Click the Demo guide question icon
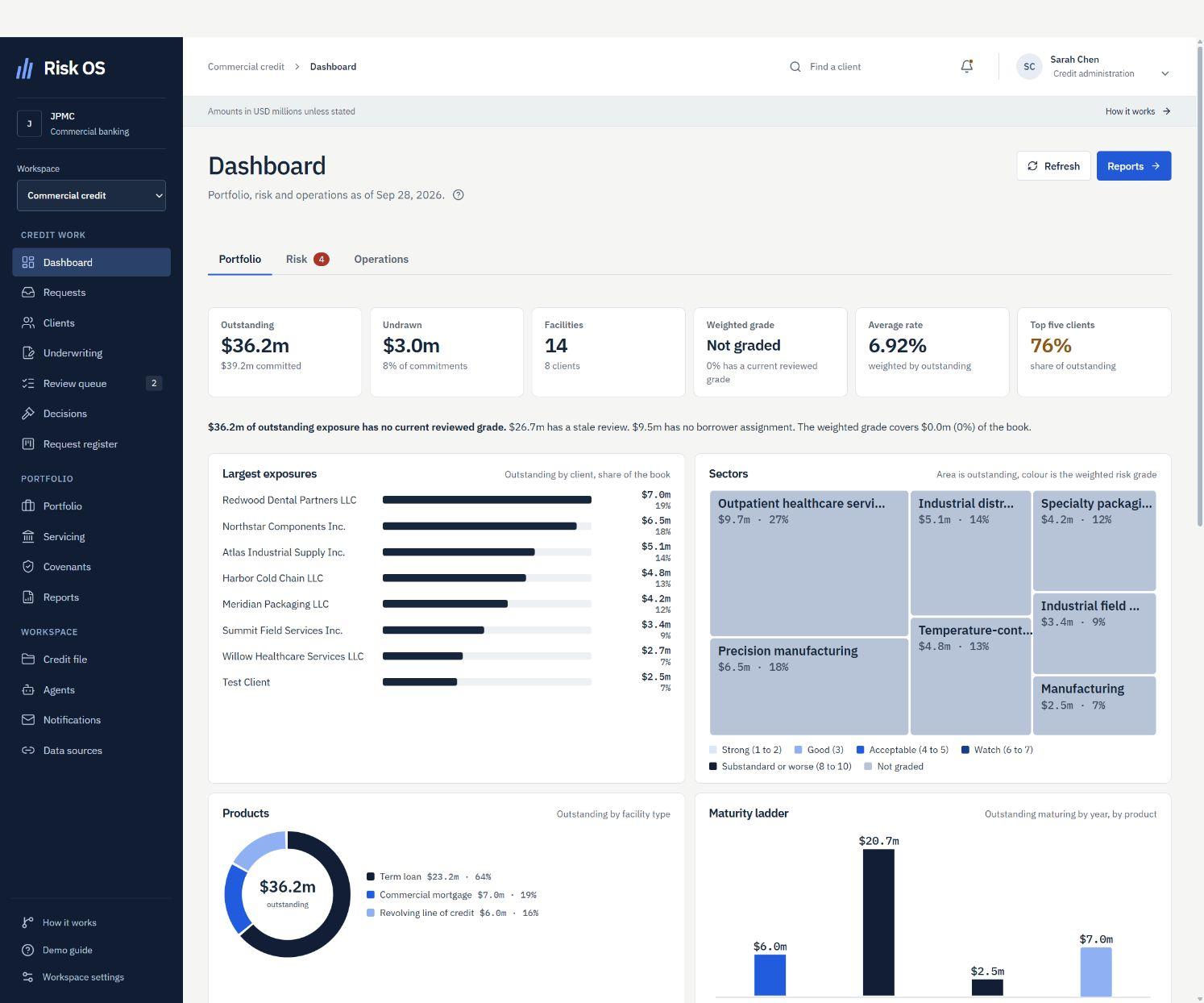Image resolution: width=1204 pixels, height=1003 pixels. (x=27, y=951)
